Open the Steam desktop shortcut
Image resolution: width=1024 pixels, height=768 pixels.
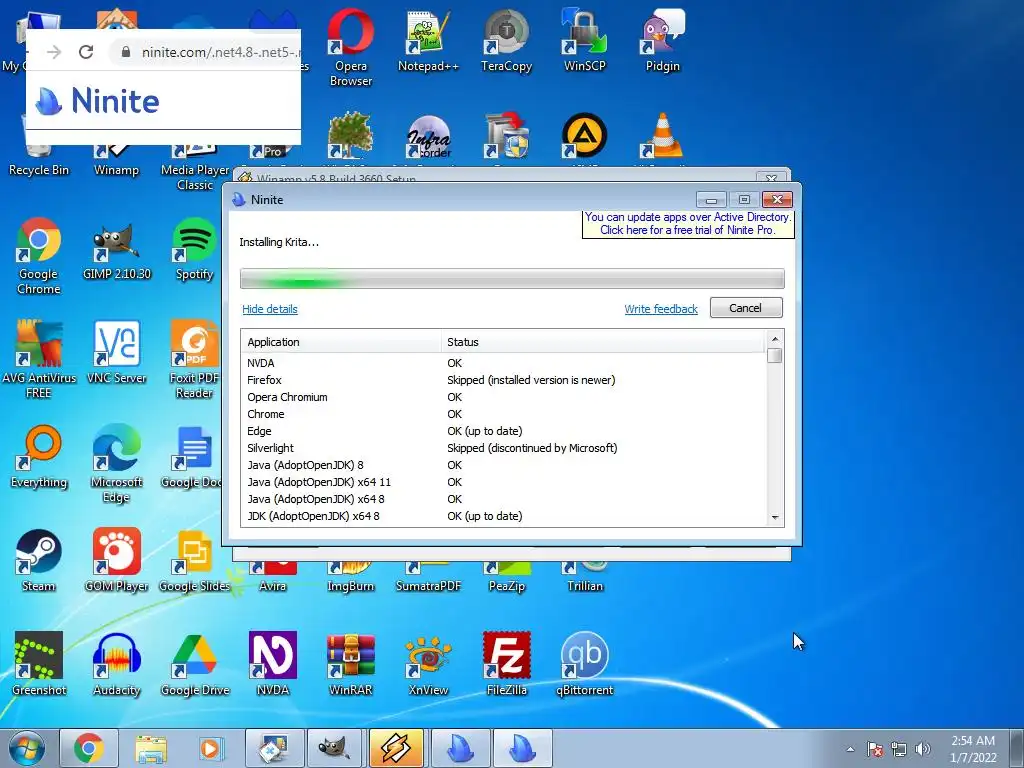(39, 560)
